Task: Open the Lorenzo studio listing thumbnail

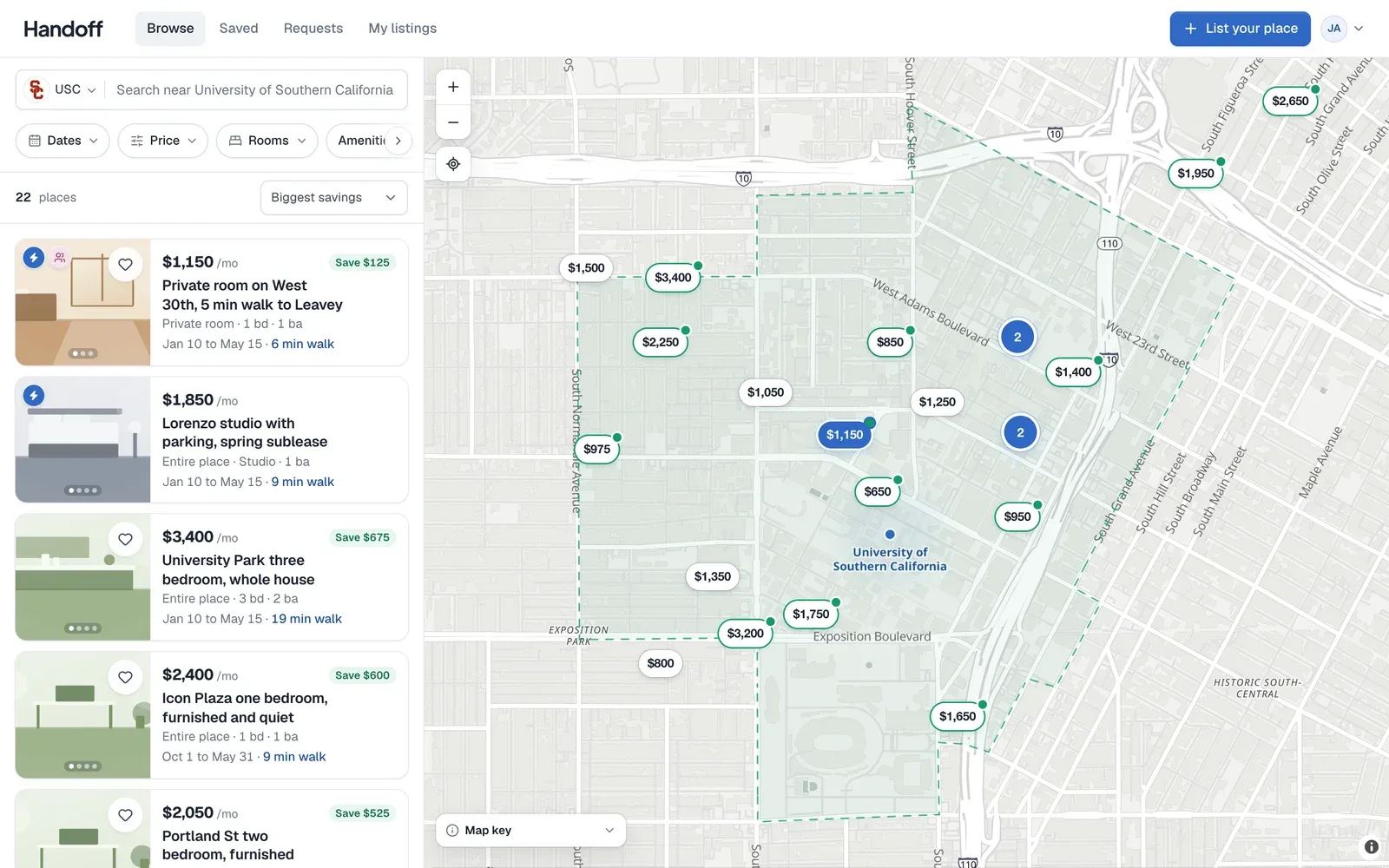Action: click(82, 439)
